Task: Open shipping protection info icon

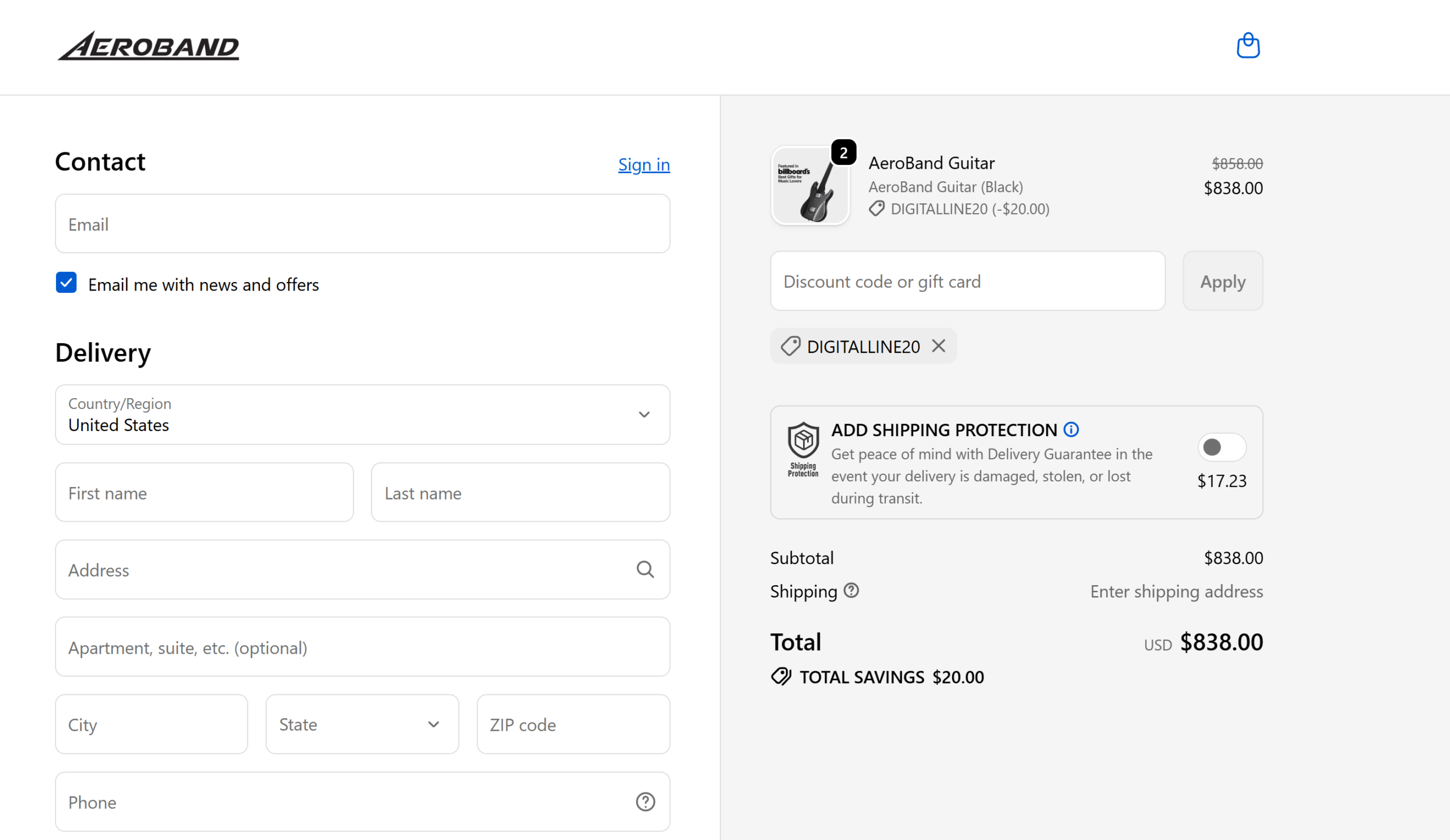Action: click(1071, 429)
